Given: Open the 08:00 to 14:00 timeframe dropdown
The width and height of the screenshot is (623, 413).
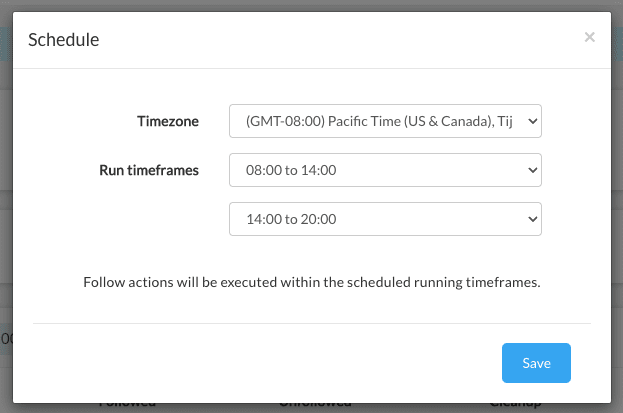Looking at the screenshot, I should [385, 170].
